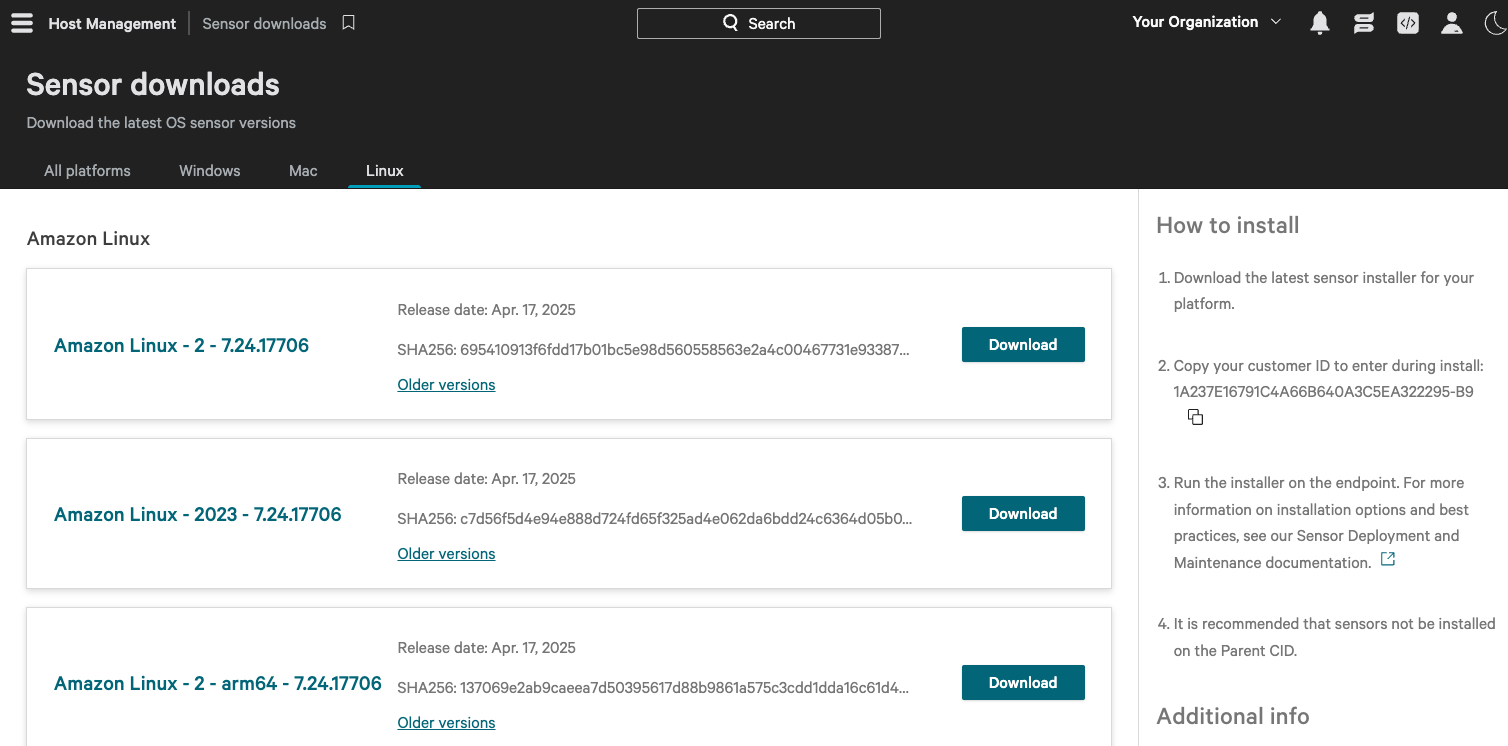The width and height of the screenshot is (1508, 746).
Task: Show older versions for Amazon Linux 2023
Action: click(446, 554)
